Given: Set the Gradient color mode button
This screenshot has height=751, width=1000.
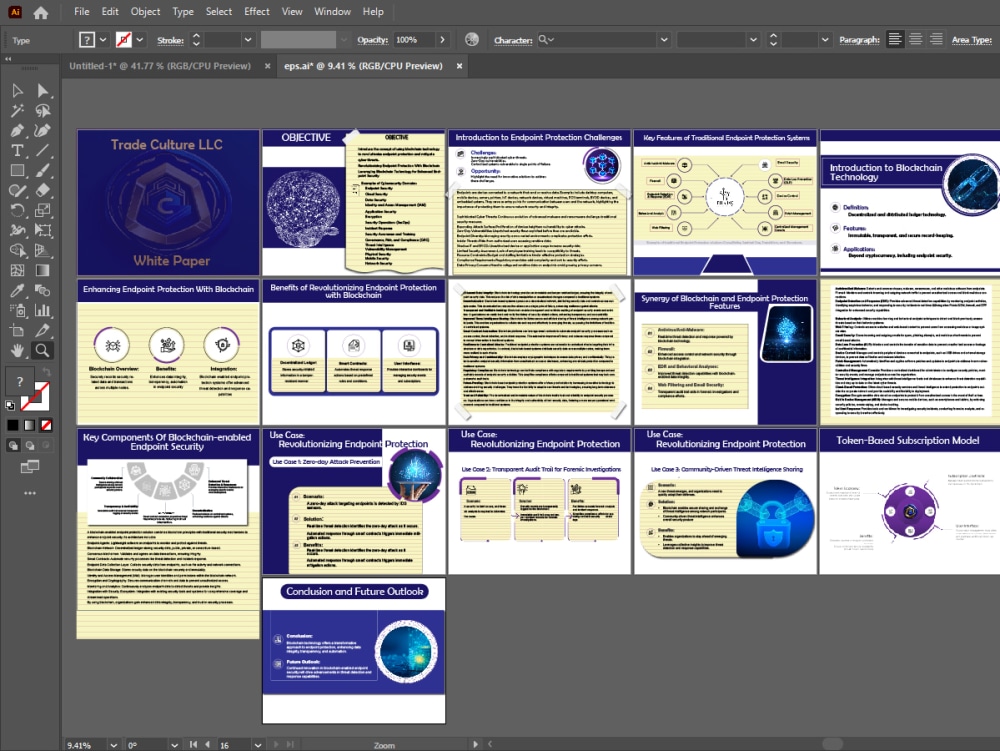Looking at the screenshot, I should [x=29, y=425].
